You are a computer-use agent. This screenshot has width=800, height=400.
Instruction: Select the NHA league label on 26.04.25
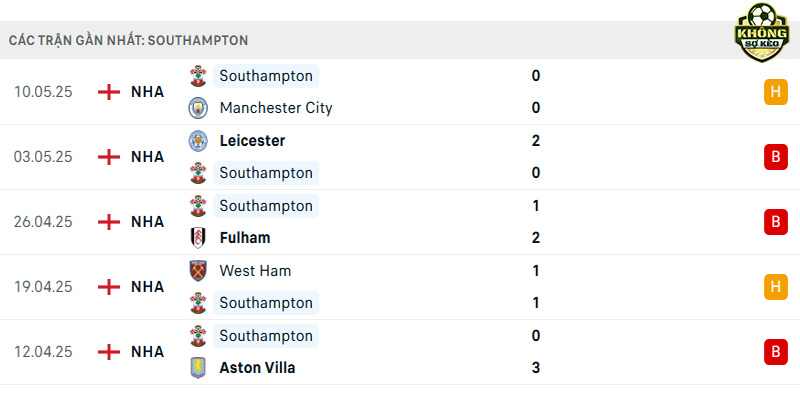147,222
